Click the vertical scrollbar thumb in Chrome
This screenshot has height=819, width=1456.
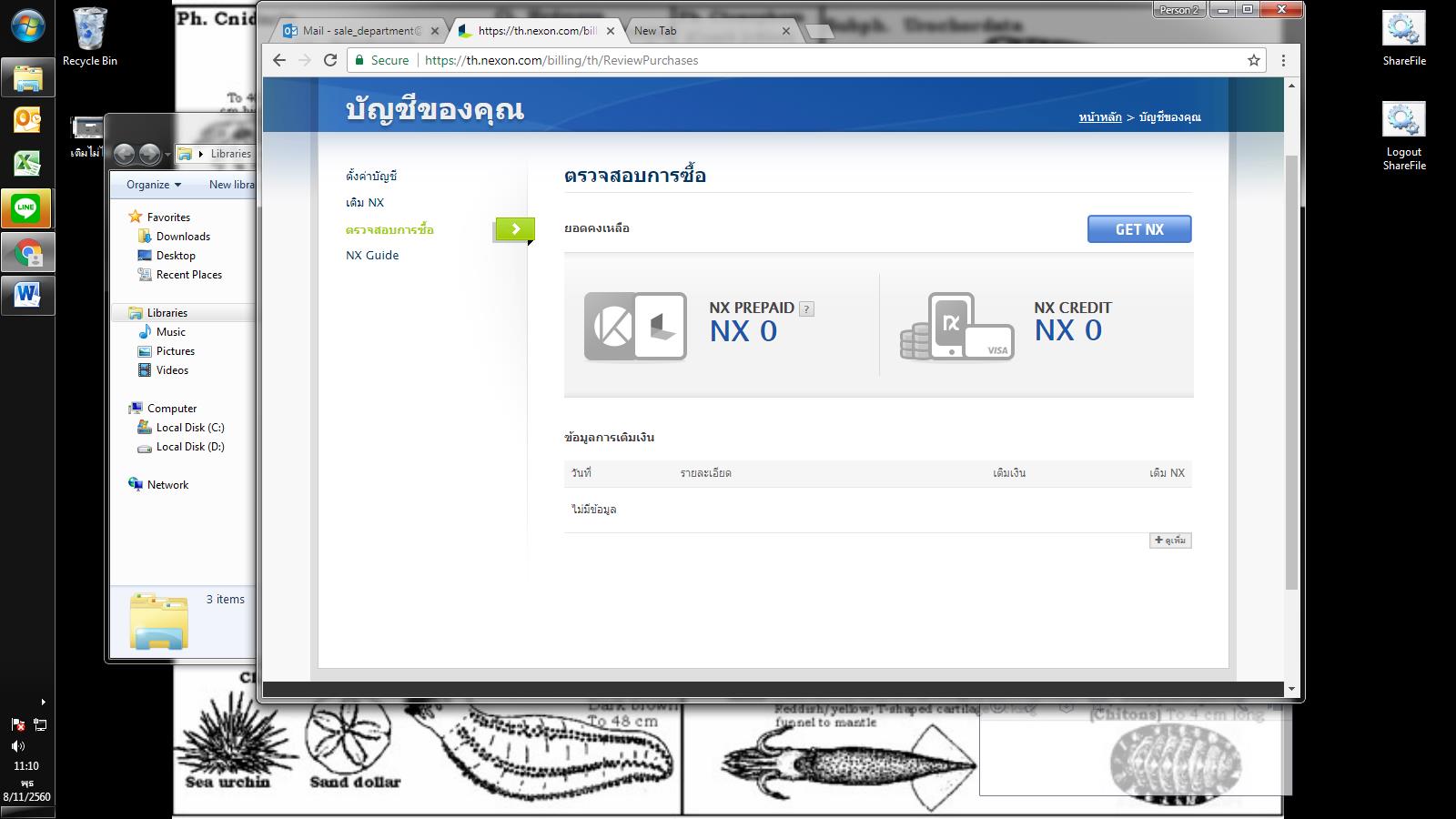tap(1290, 371)
